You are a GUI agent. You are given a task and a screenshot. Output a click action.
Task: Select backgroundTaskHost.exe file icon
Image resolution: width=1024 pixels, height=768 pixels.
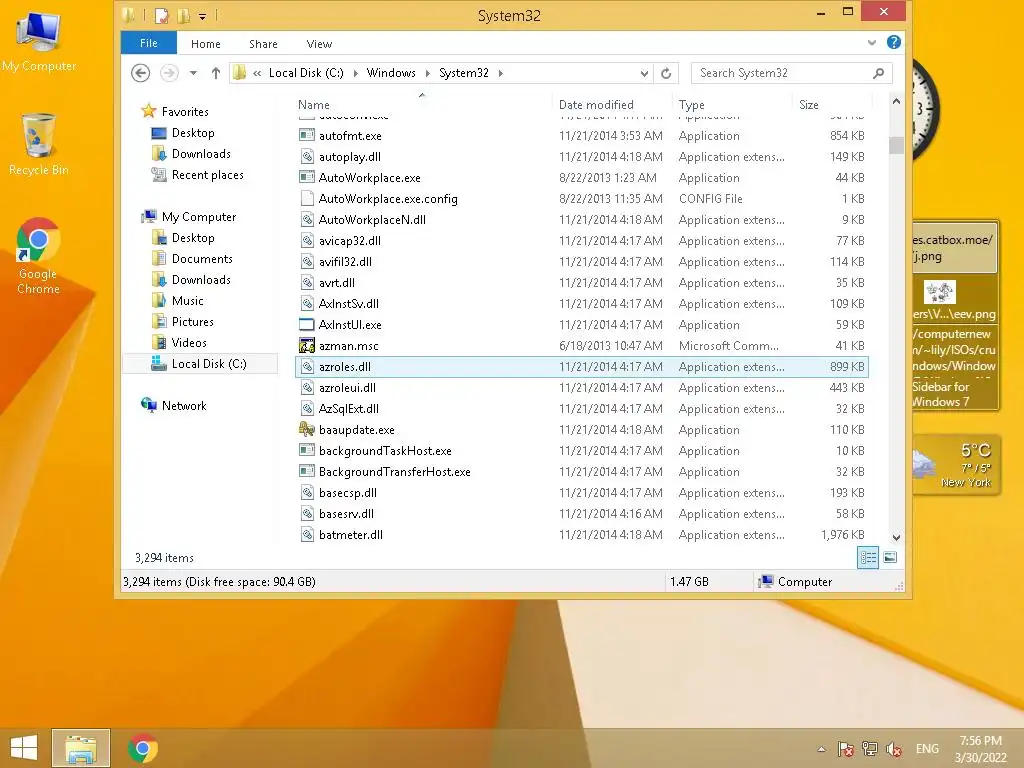pyautogui.click(x=307, y=450)
